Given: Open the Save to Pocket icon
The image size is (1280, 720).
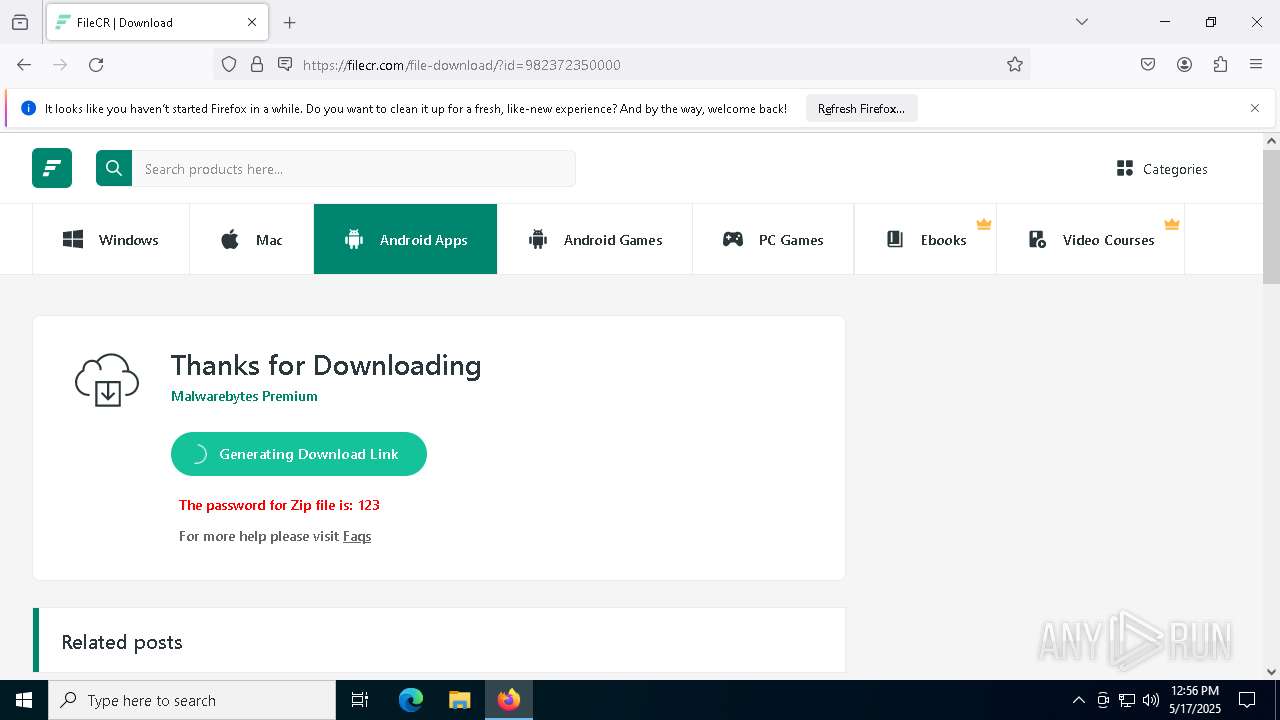Looking at the screenshot, I should coord(1148,65).
